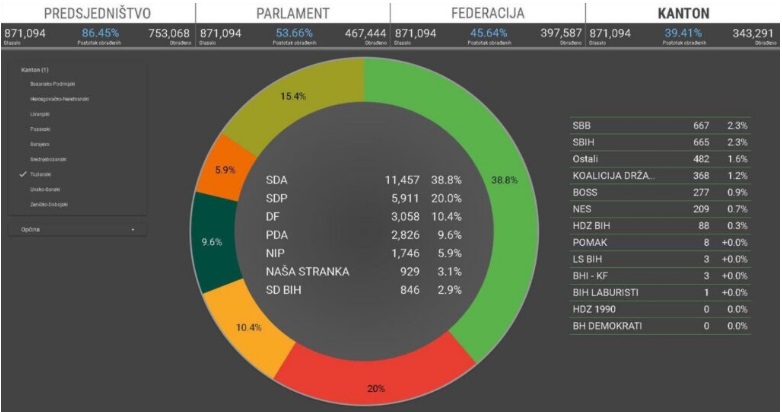Open the PARLAMENT results tab
This screenshot has height=412, width=782.
point(293,13)
